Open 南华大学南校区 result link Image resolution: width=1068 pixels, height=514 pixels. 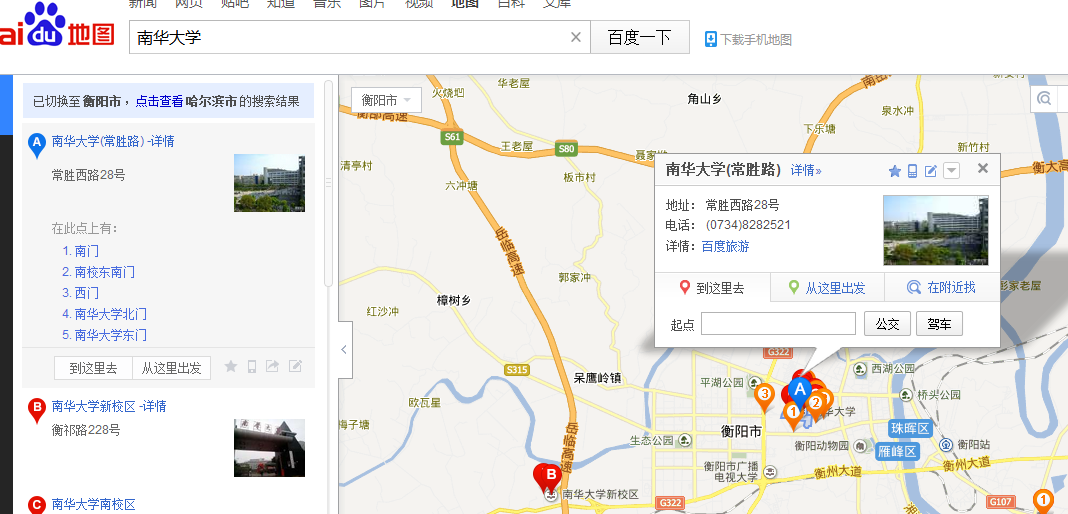94,504
